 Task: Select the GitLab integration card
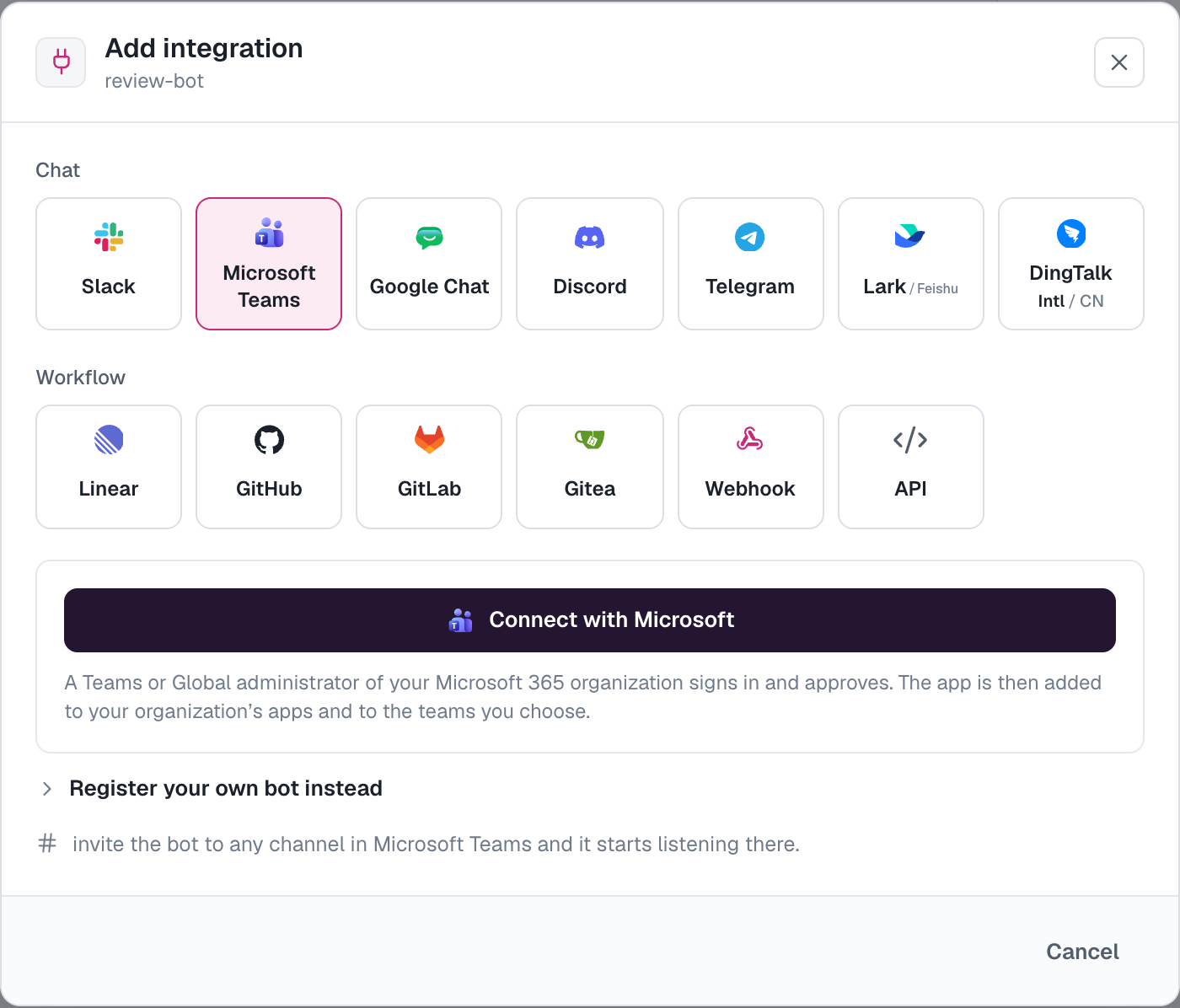coord(429,467)
